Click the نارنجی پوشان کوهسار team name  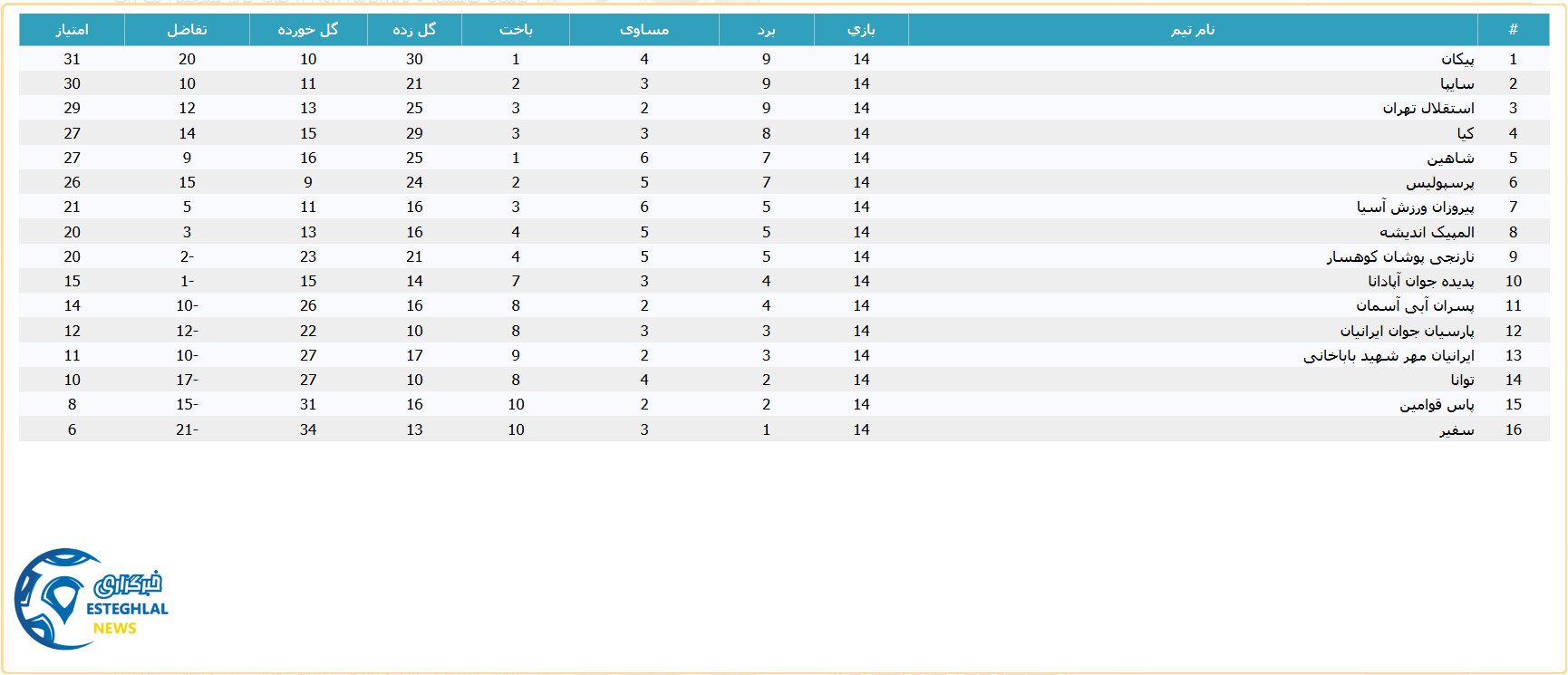click(x=1400, y=256)
